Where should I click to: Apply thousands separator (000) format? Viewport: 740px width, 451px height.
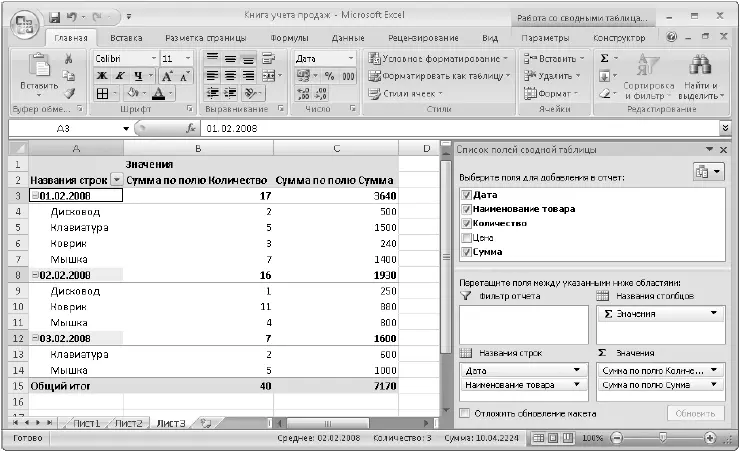[x=348, y=76]
